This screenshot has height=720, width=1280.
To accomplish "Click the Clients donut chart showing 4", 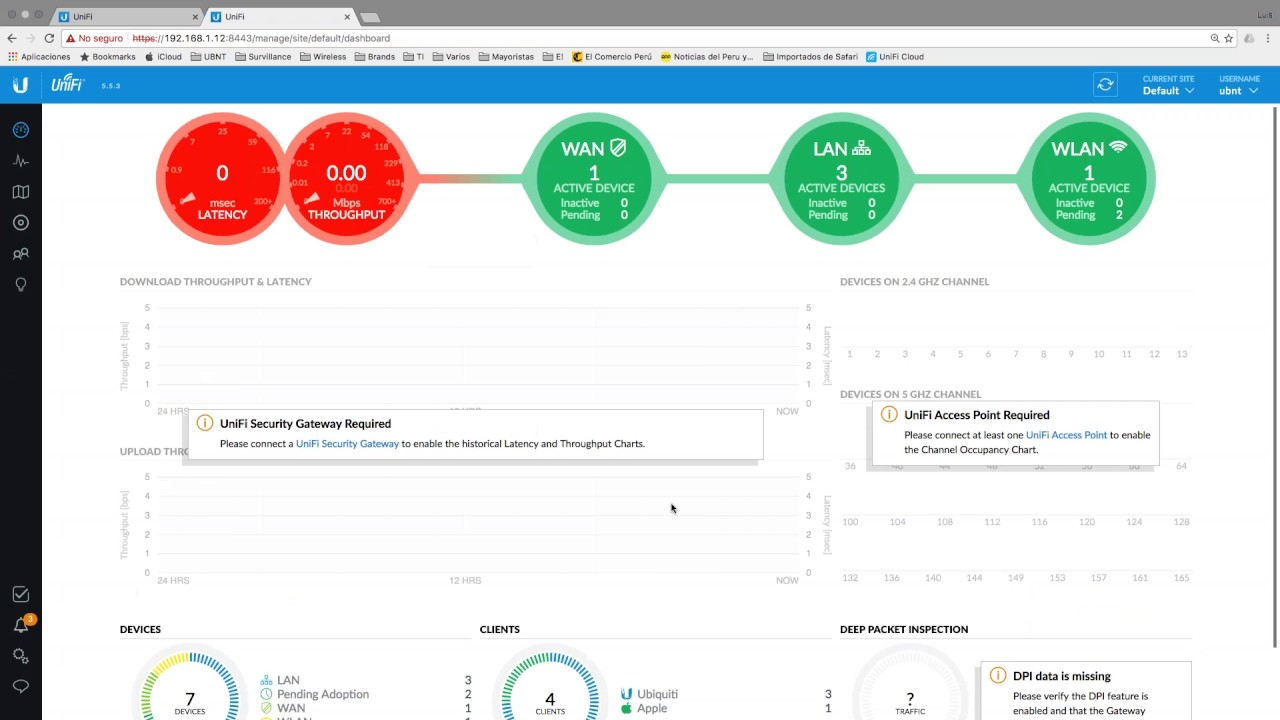I will [549, 700].
